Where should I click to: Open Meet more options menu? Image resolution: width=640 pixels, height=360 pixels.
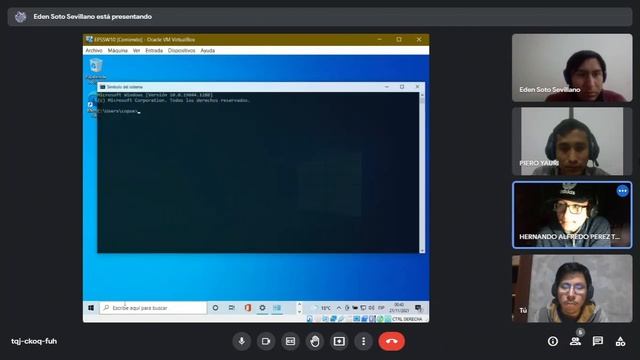click(x=363, y=341)
